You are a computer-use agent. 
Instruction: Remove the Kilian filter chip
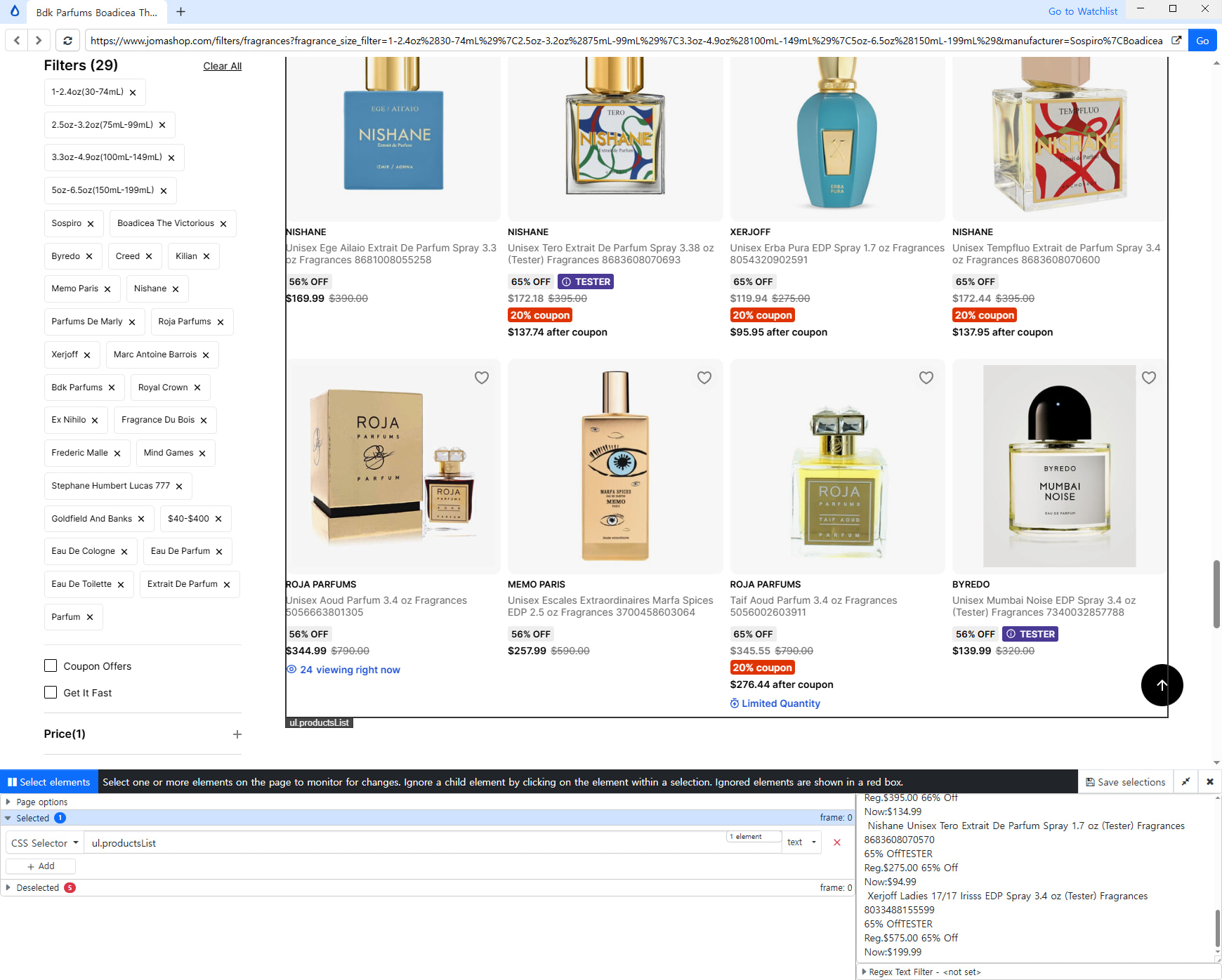pos(206,257)
